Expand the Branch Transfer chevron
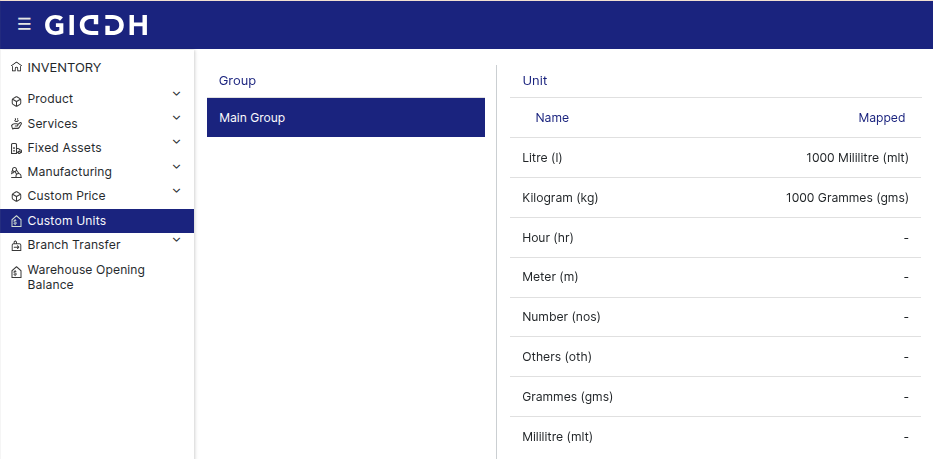Viewport: 933px width, 459px height. click(176, 240)
